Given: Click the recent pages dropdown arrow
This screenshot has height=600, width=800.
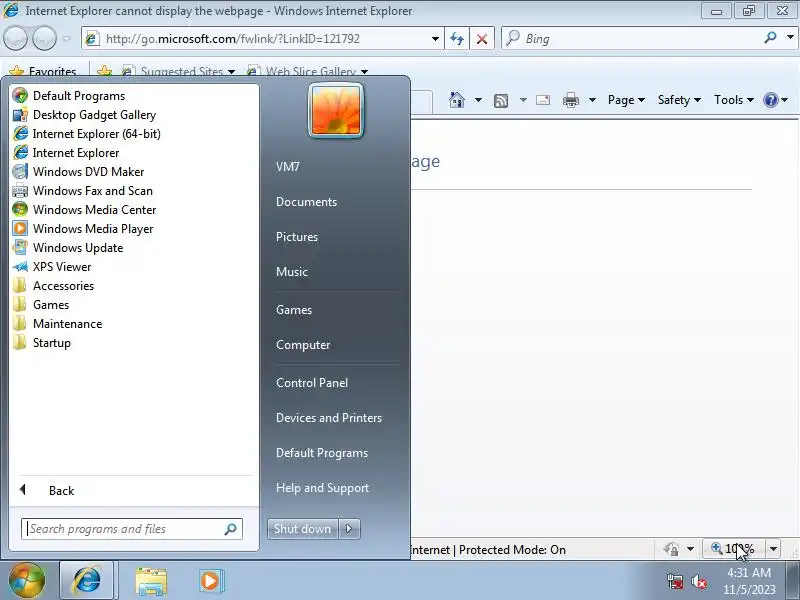Looking at the screenshot, I should [x=66, y=39].
